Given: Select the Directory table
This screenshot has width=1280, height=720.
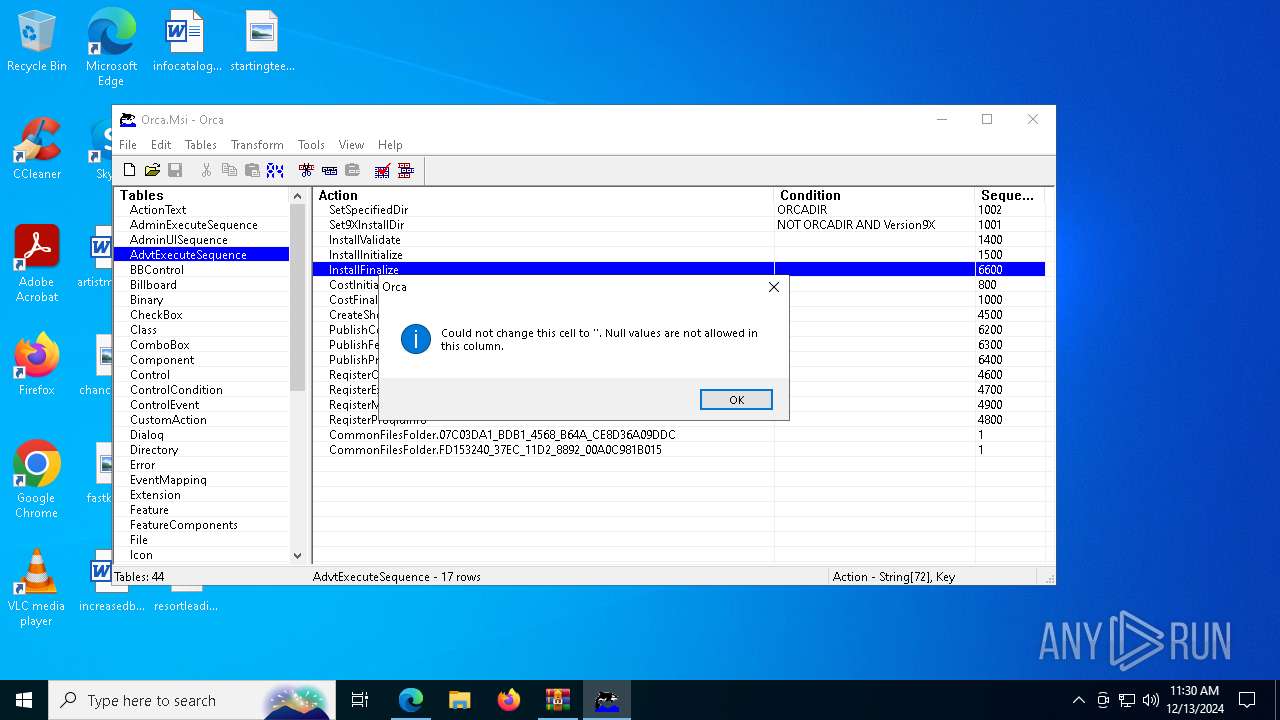Looking at the screenshot, I should (x=154, y=450).
